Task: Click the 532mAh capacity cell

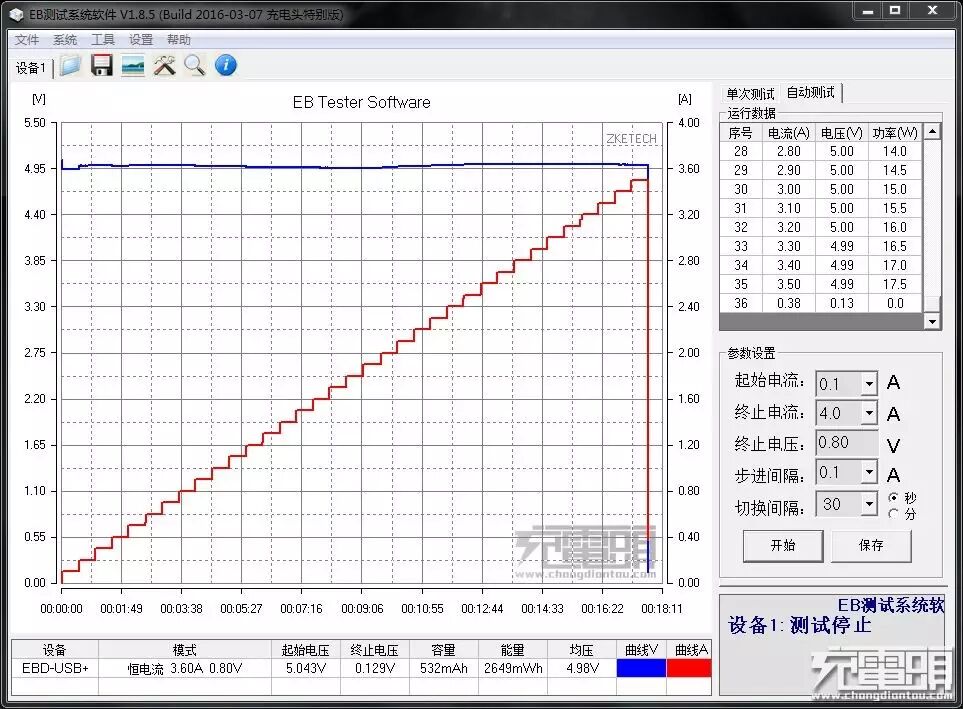Action: pyautogui.click(x=443, y=668)
